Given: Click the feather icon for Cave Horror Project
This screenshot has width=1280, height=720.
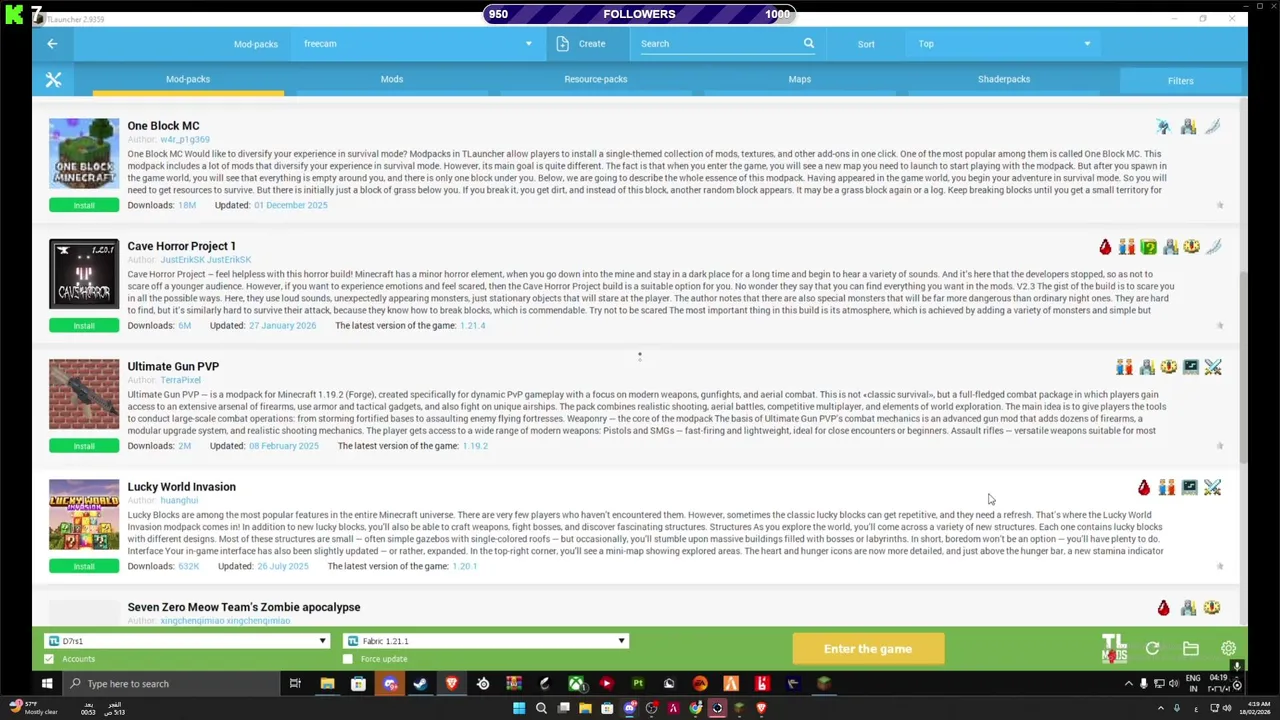Looking at the screenshot, I should (1213, 247).
